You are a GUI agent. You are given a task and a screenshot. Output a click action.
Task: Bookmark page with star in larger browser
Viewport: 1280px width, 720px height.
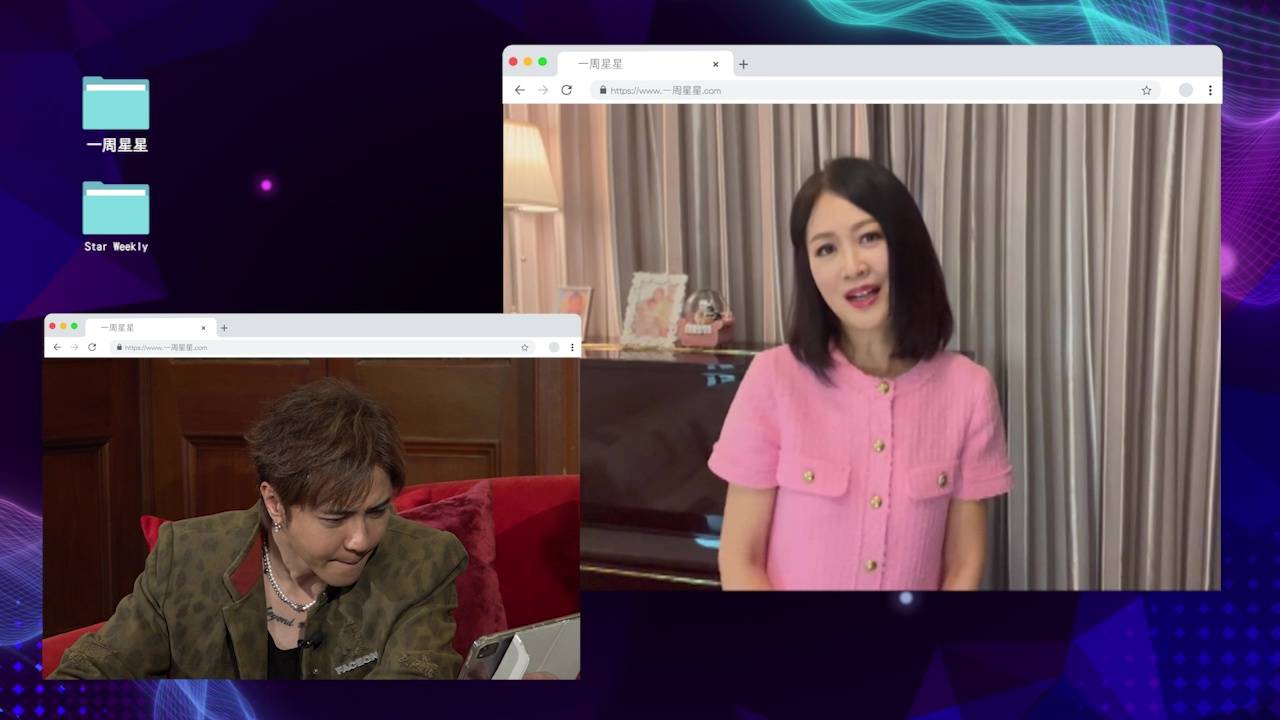tap(1146, 90)
